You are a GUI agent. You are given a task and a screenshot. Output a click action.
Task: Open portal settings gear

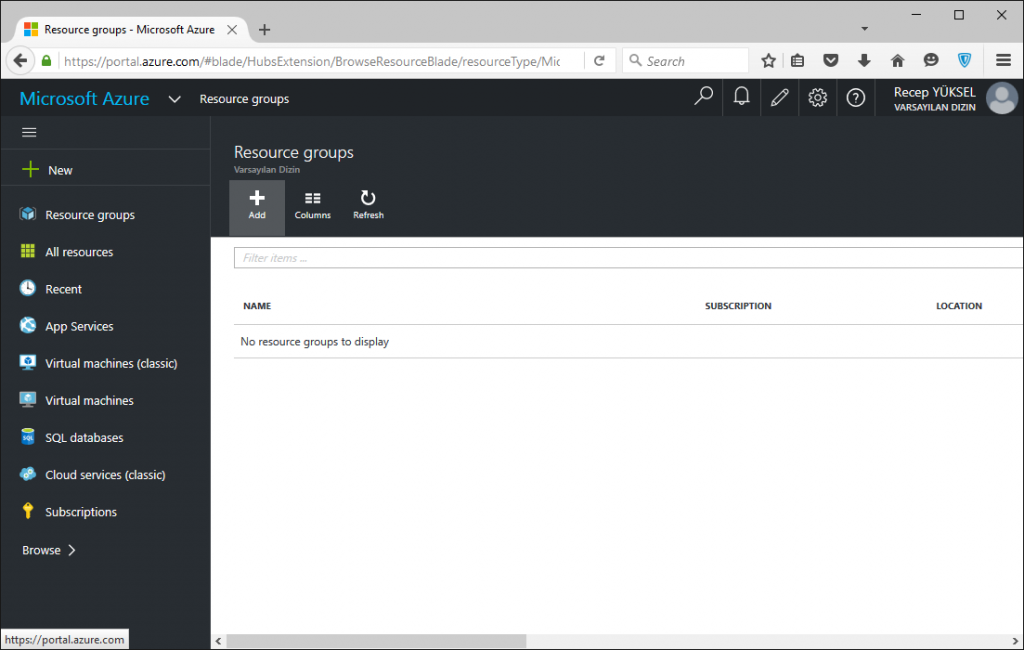(x=817, y=97)
